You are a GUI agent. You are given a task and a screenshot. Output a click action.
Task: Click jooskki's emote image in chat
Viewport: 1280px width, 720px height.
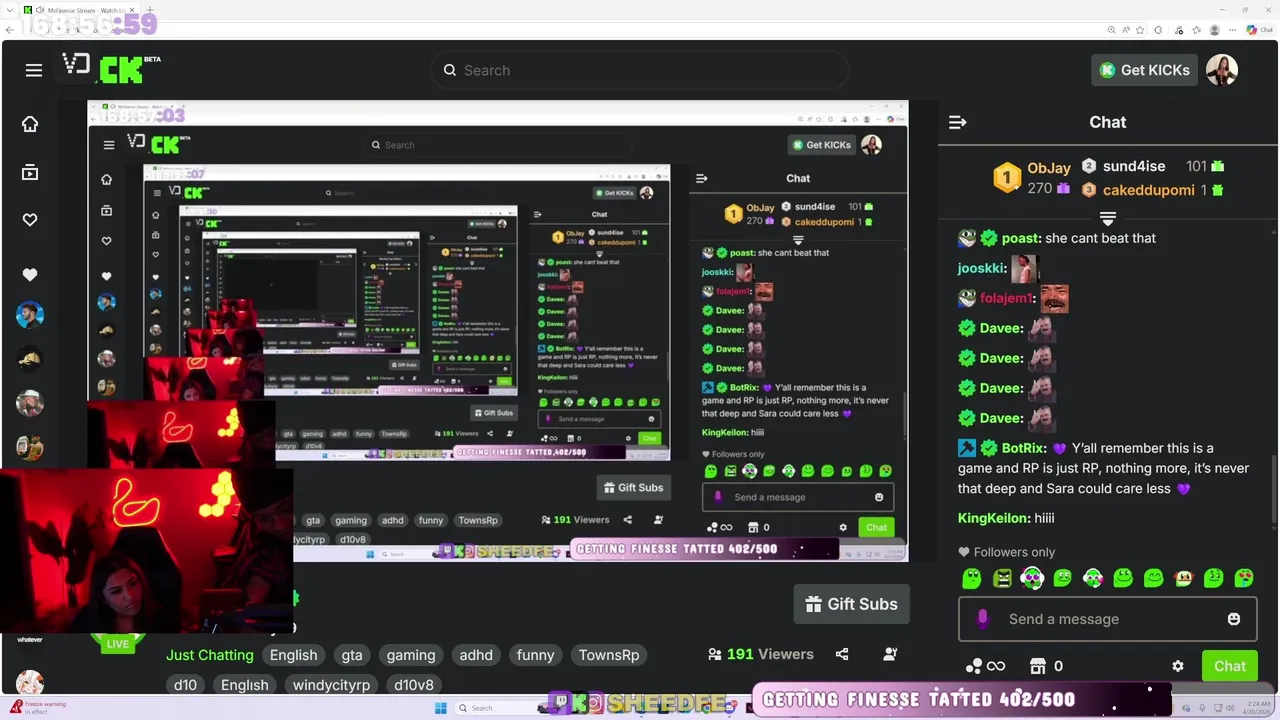1025,268
